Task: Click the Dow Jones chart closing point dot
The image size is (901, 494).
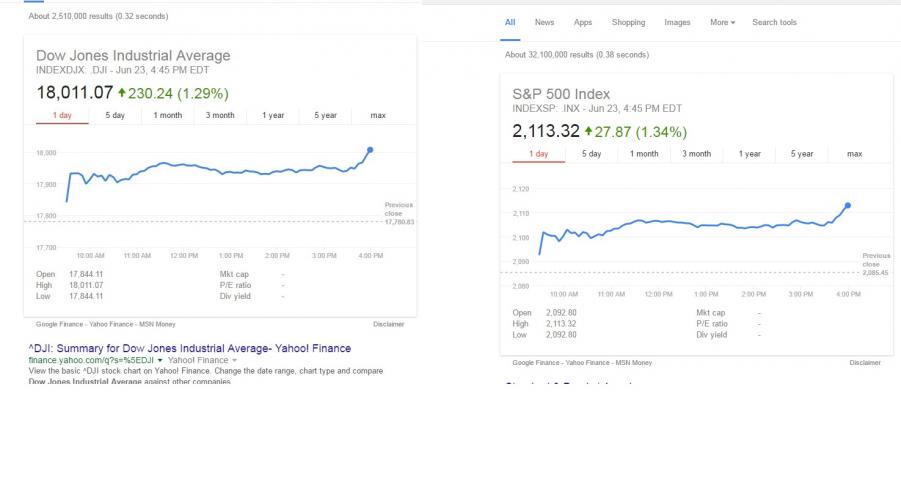Action: [x=370, y=149]
